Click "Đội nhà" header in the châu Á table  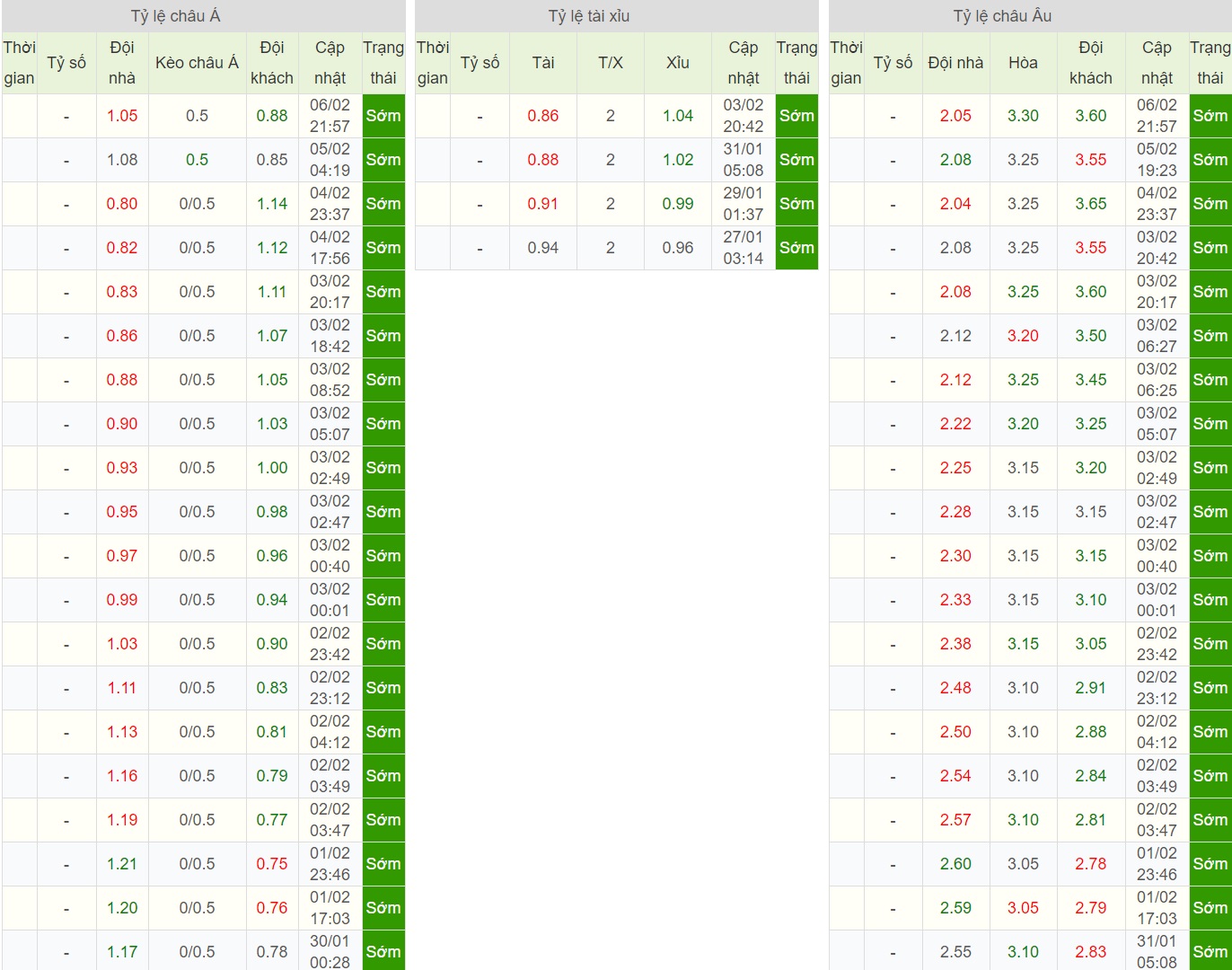pos(122,63)
